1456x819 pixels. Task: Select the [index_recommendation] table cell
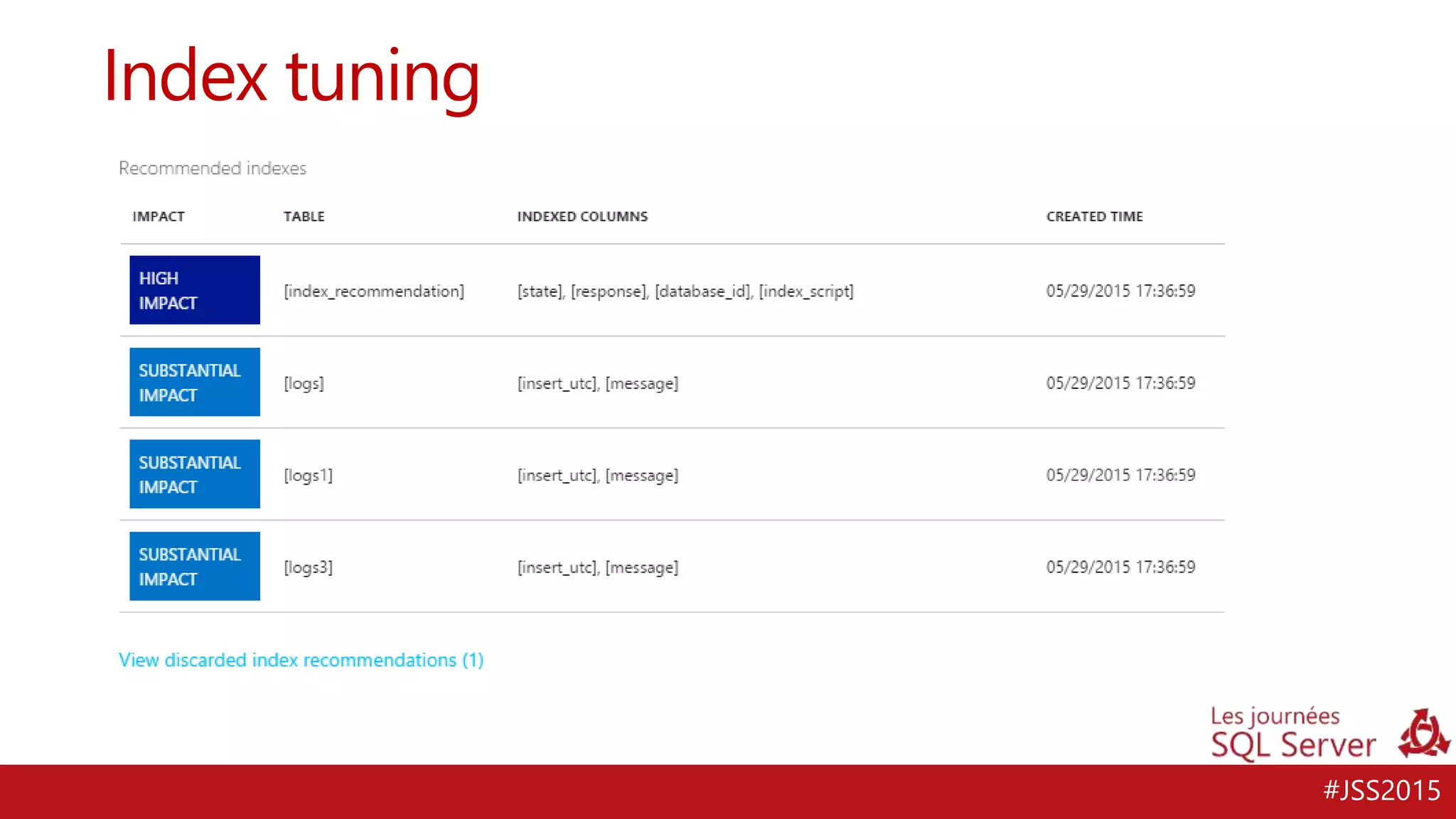374,291
